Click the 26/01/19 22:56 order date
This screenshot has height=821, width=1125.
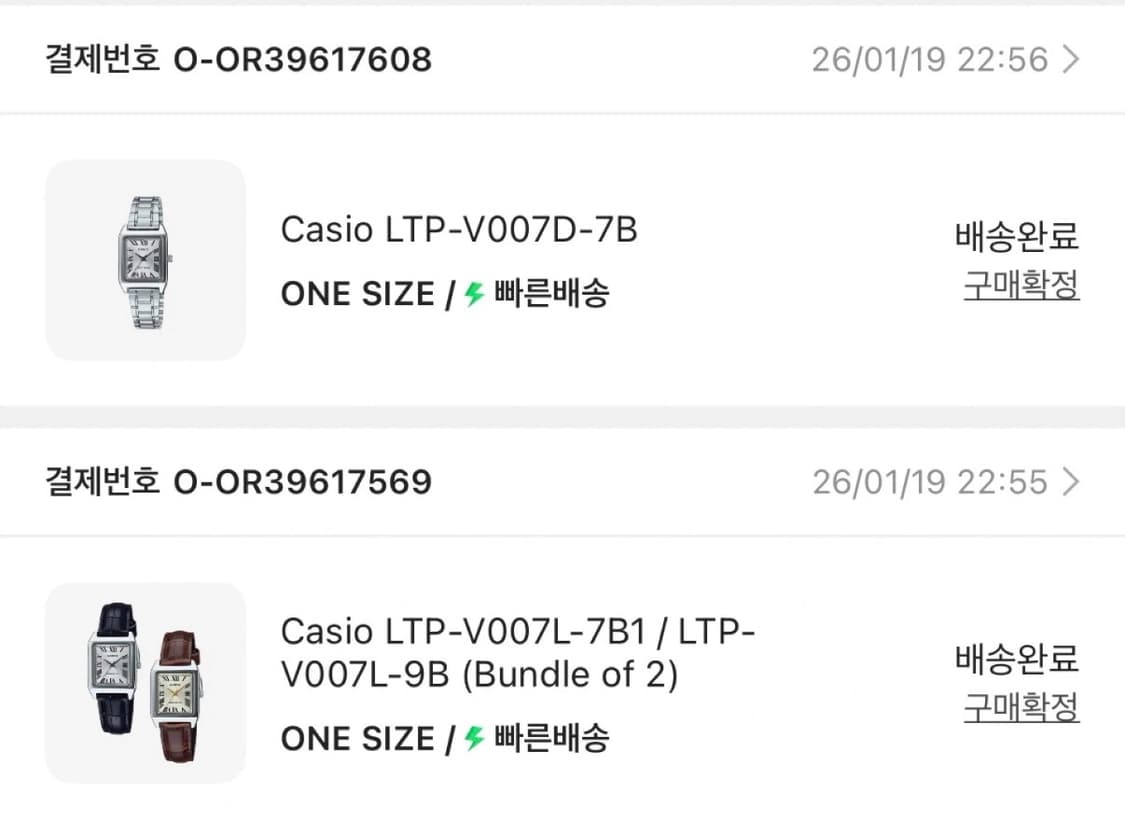[929, 60]
